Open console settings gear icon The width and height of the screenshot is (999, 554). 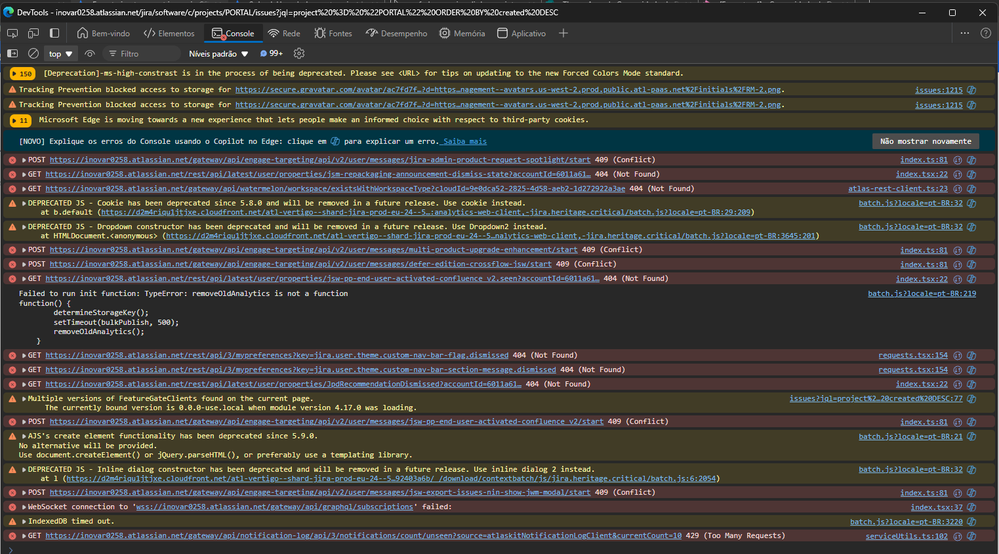pos(299,53)
